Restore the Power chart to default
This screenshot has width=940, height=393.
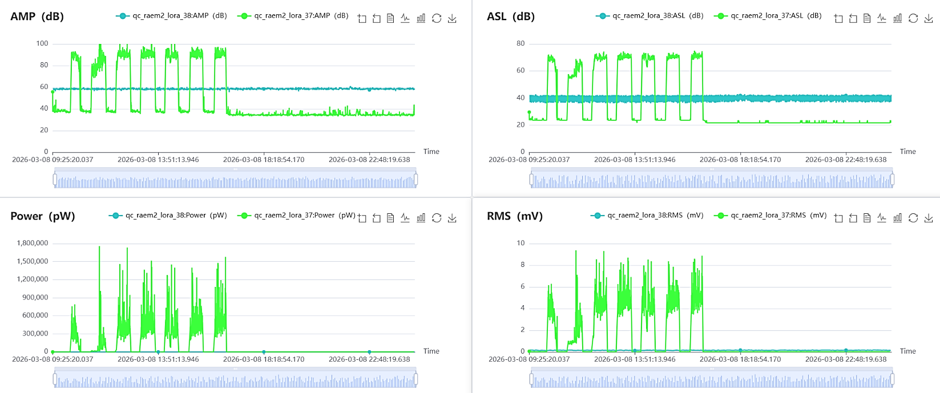coord(436,218)
